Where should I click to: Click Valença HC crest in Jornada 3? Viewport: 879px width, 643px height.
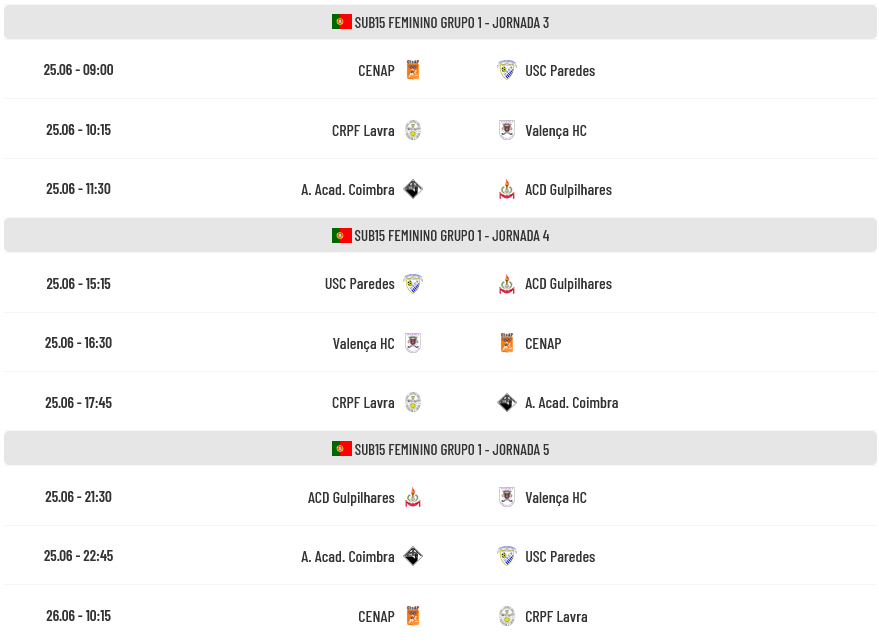[507, 130]
